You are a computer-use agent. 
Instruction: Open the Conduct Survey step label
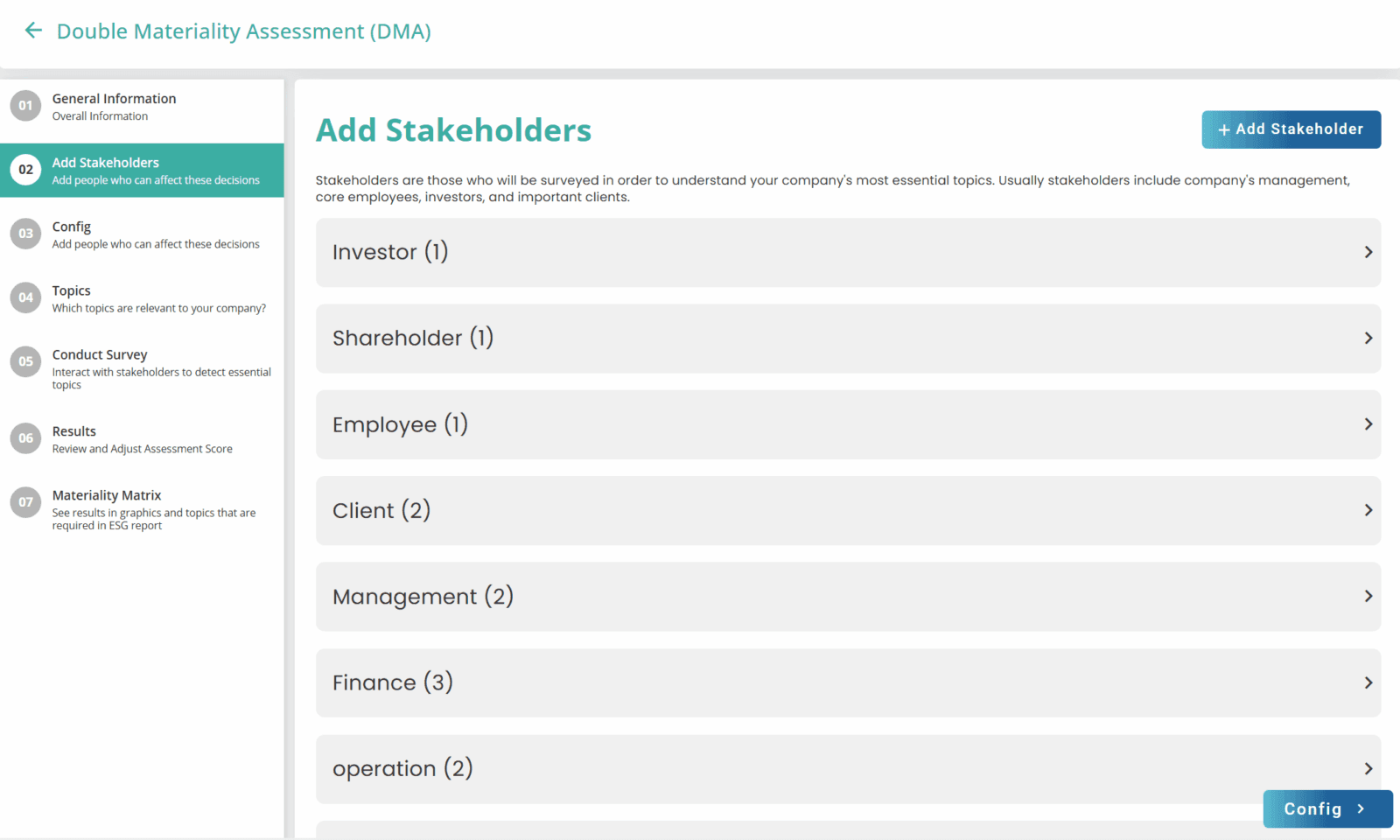(x=100, y=354)
